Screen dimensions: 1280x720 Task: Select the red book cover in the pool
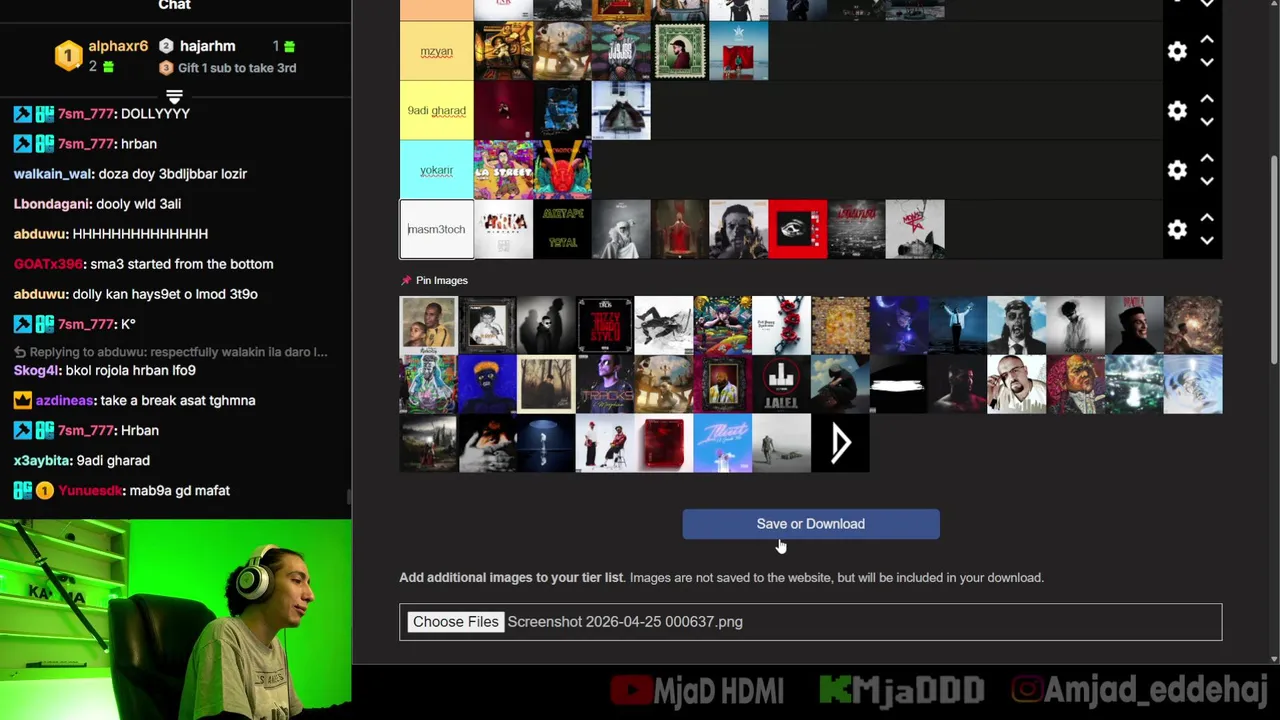pos(663,443)
